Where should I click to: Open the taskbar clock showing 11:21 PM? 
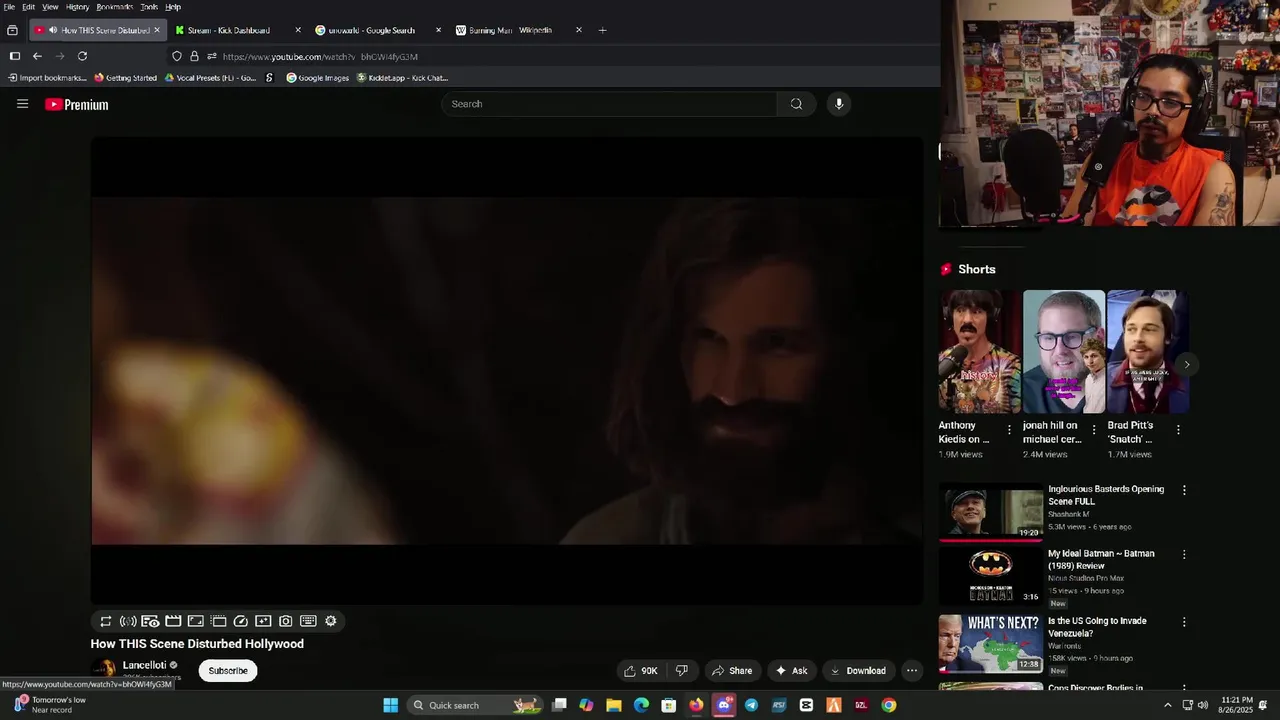[1236, 705]
